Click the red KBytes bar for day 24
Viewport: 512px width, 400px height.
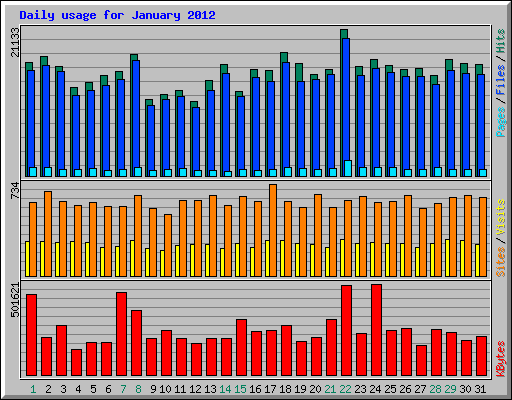376,330
